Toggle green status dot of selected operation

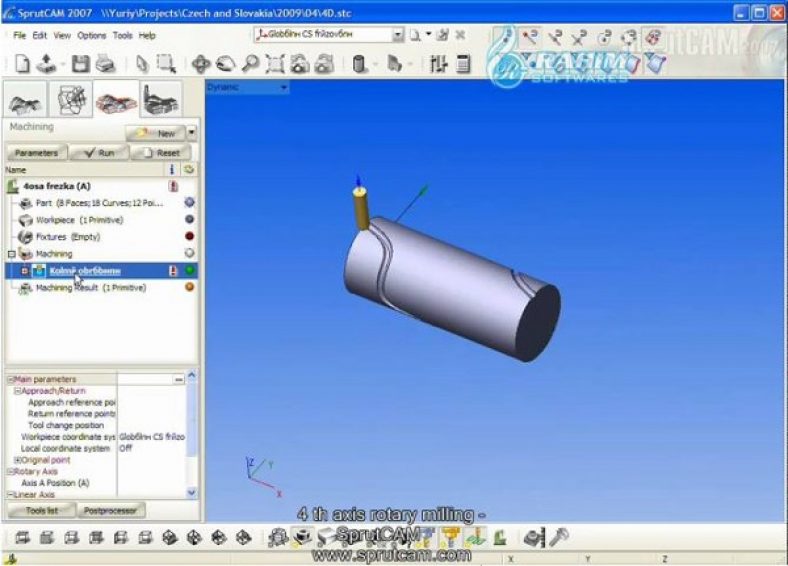pyautogui.click(x=189, y=270)
